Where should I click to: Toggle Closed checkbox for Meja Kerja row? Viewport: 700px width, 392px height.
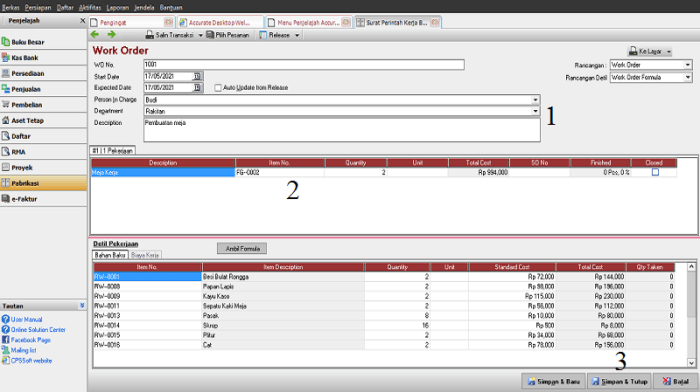pyautogui.click(x=655, y=172)
